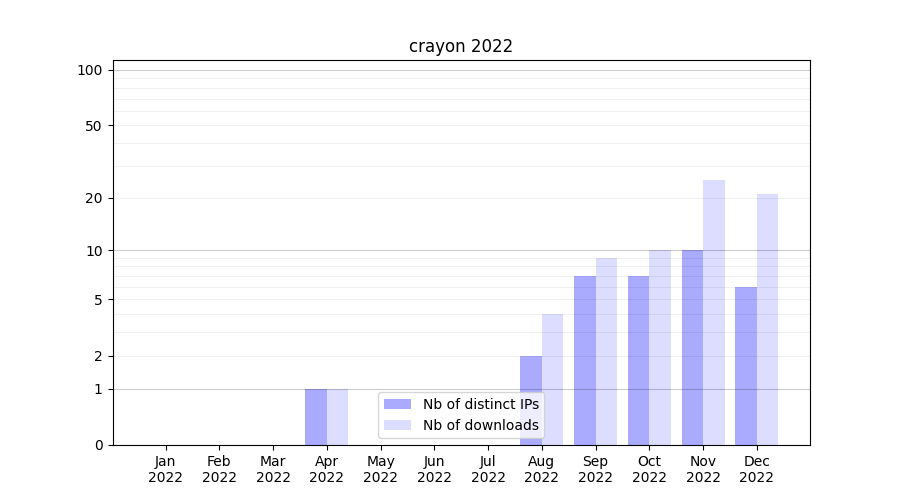This screenshot has height=500, width=900.
Task: Click the Aug 2022 distinct IPs bar
Action: tap(531, 400)
